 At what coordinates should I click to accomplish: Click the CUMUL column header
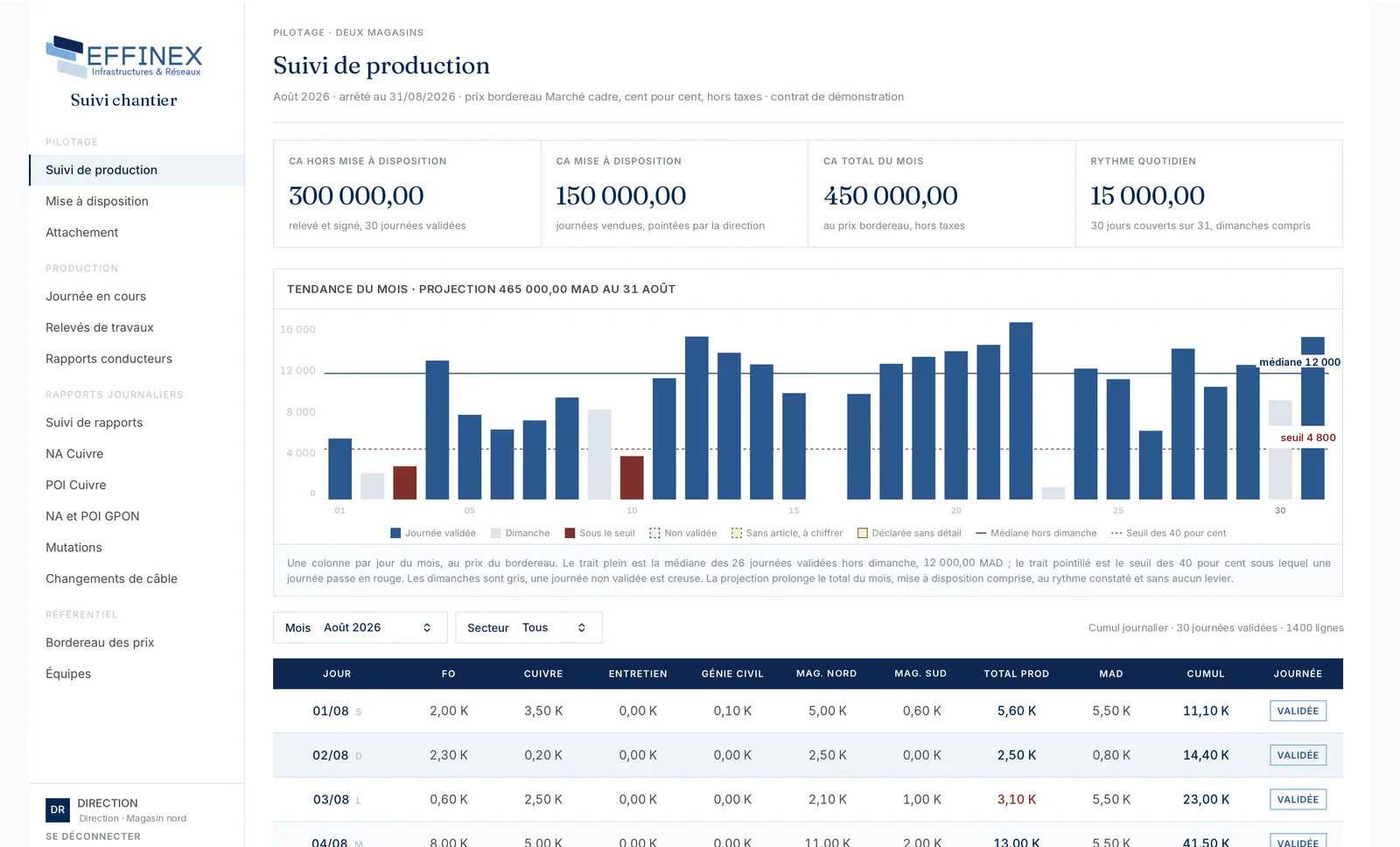pyautogui.click(x=1206, y=674)
